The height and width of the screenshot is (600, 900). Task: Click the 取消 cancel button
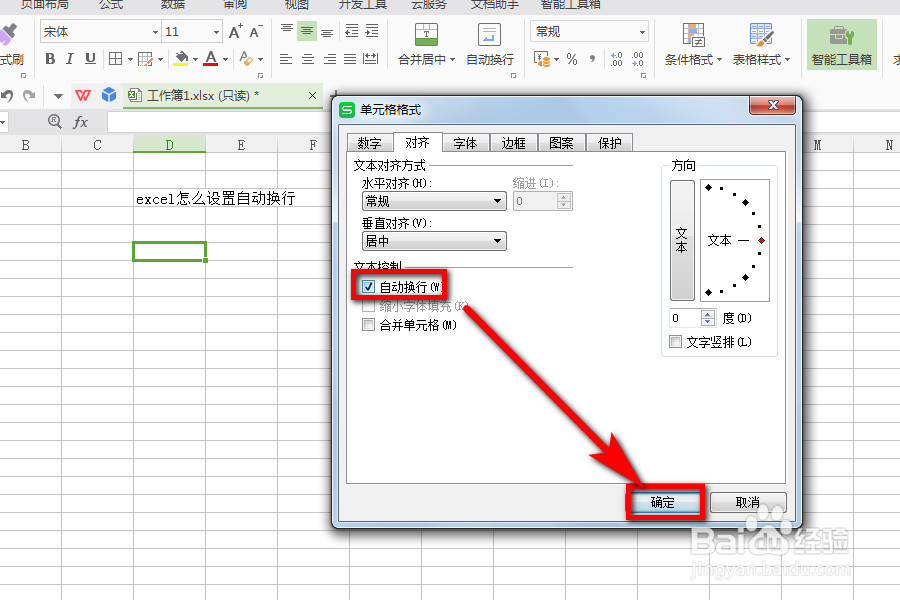pos(748,502)
